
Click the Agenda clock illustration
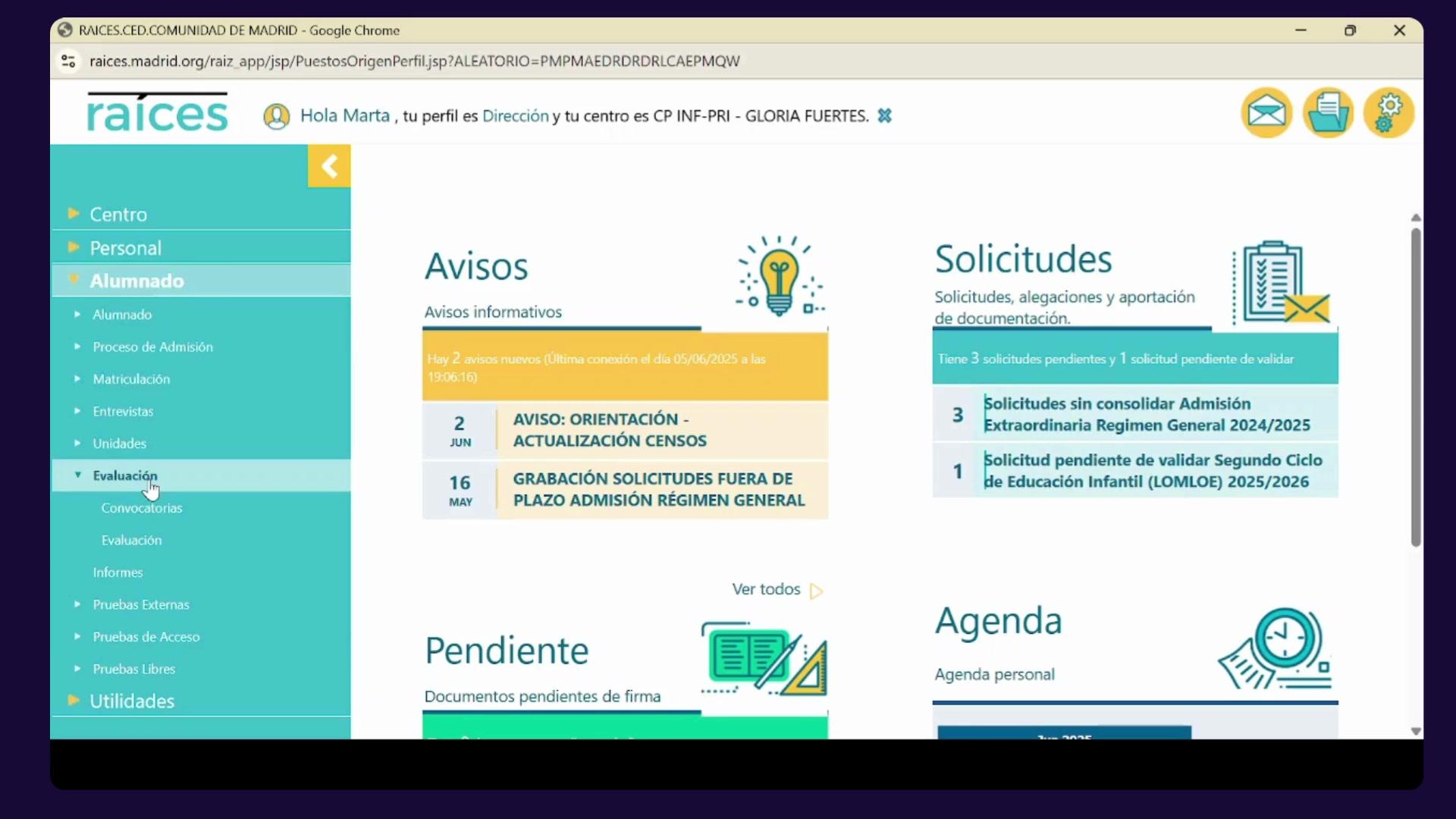coord(1276,649)
